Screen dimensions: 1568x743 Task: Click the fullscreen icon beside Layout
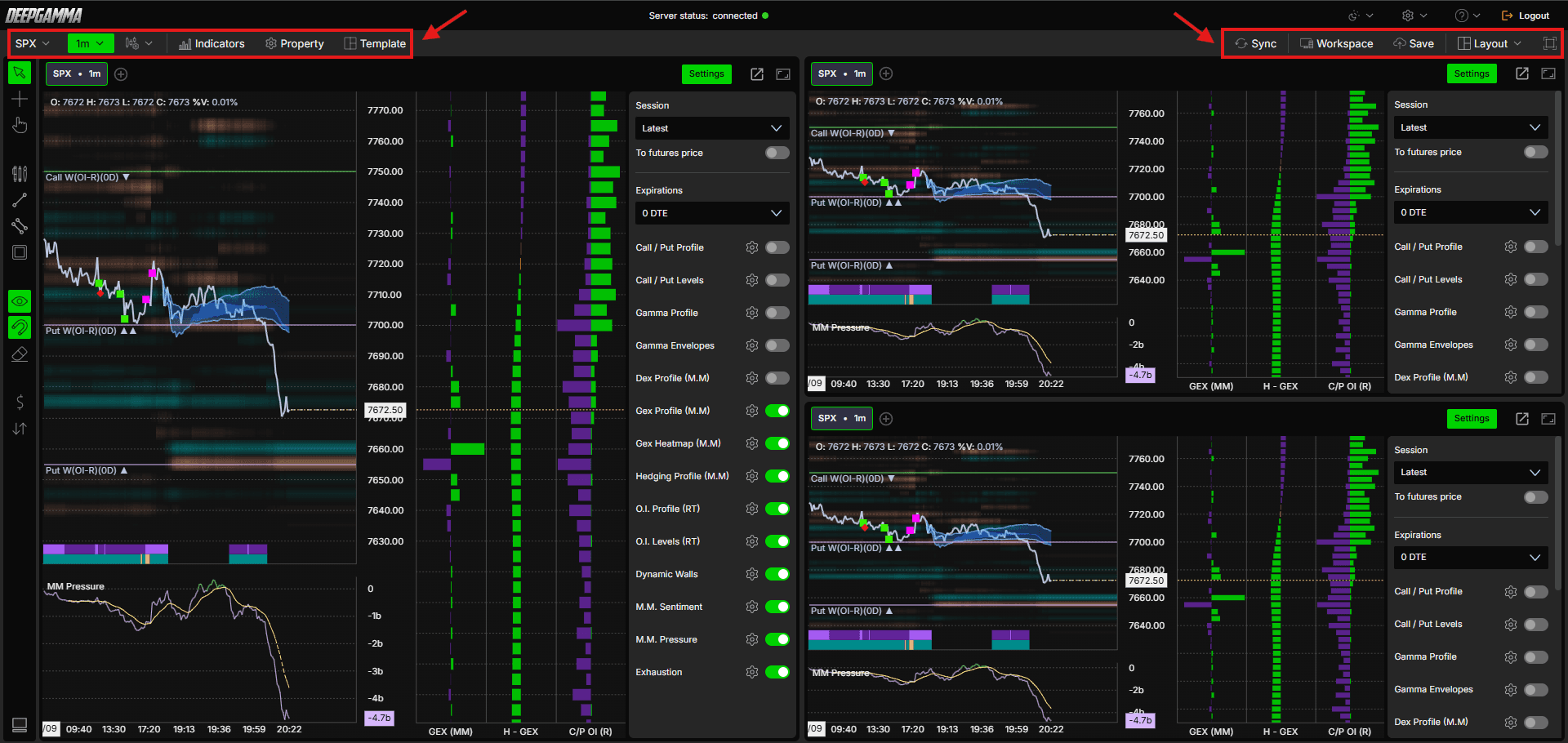coord(1549,43)
